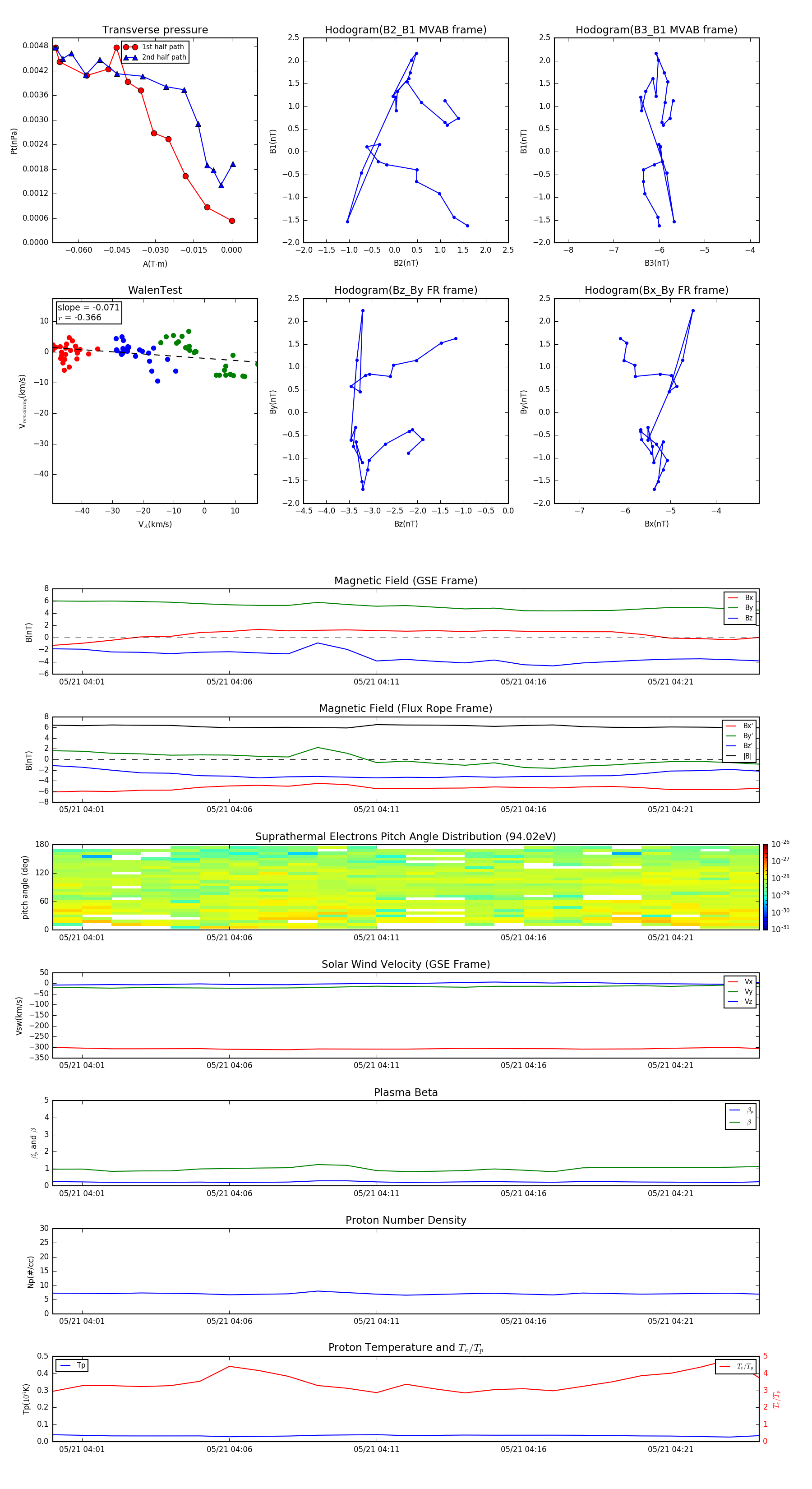Click '05/21 04:21' under the Plasma Beta panel
The width and height of the screenshot is (812, 1489).
click(670, 1193)
